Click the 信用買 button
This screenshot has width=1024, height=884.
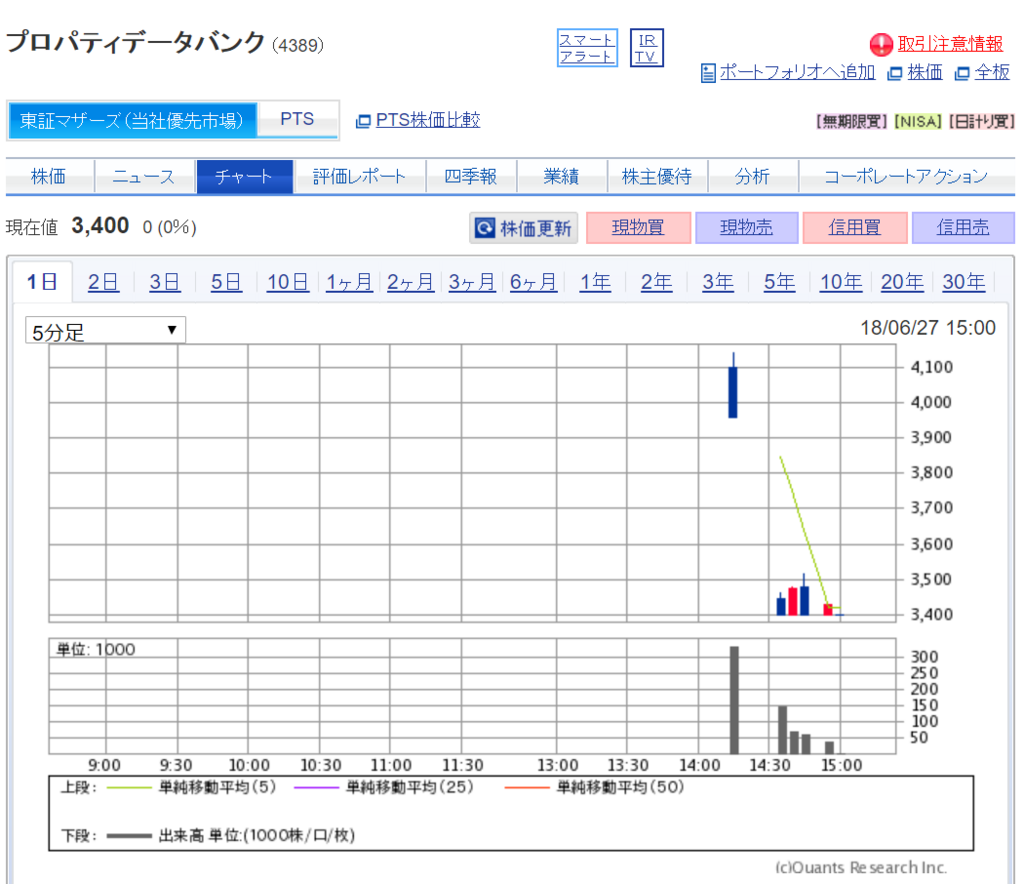coord(855,228)
